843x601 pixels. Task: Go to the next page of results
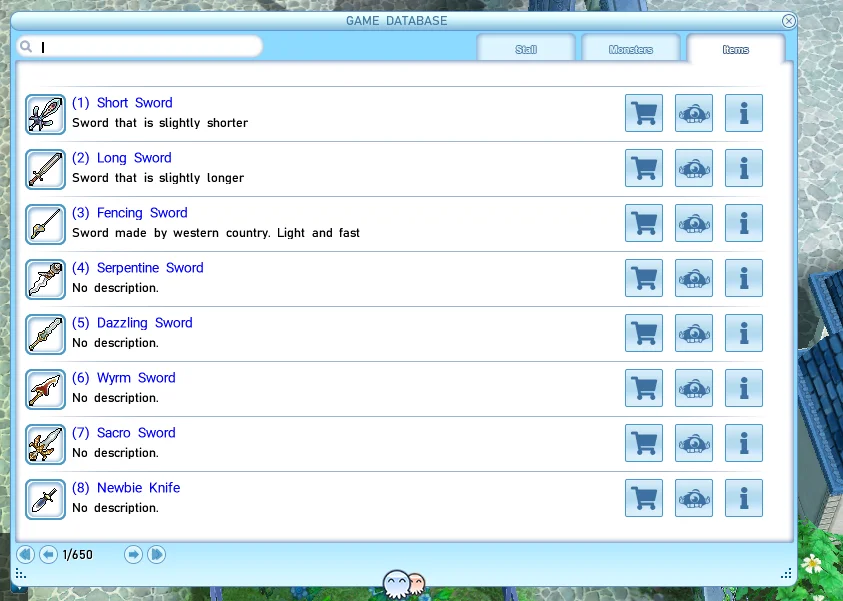coord(133,554)
